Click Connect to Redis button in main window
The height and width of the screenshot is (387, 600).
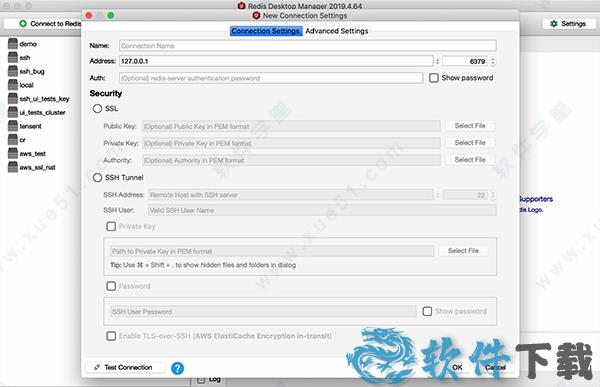point(42,24)
